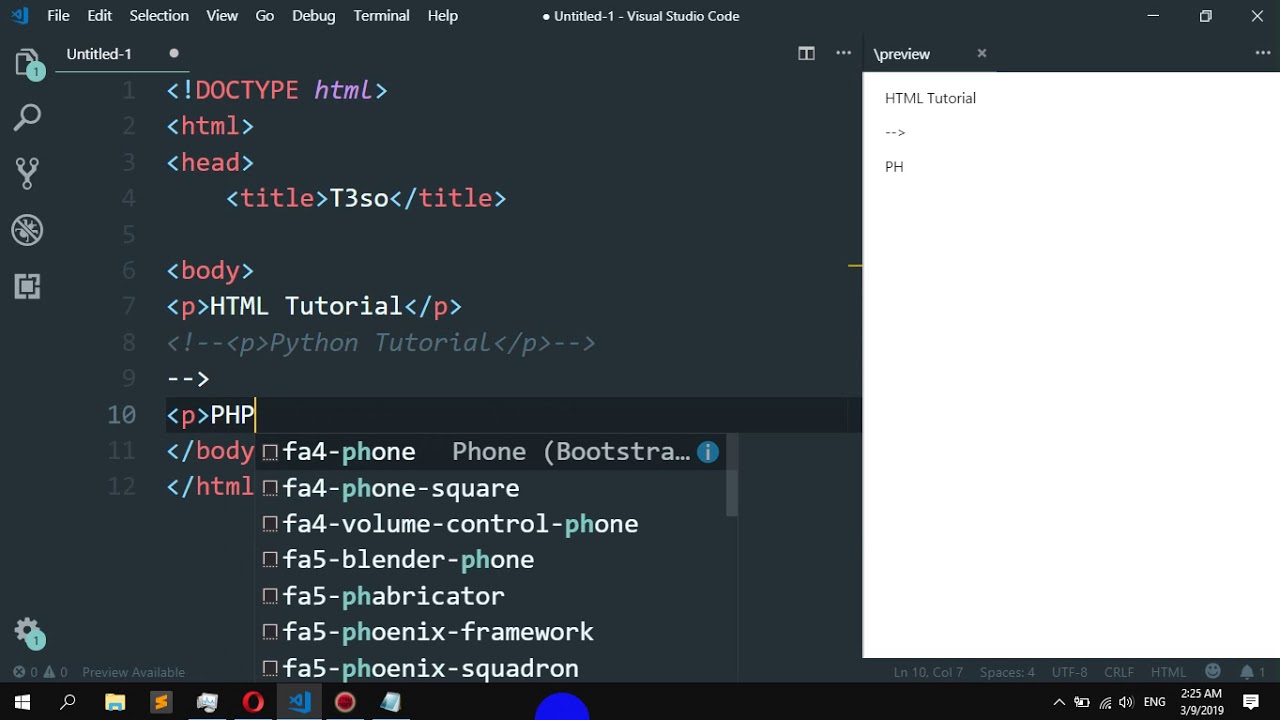This screenshot has width=1280, height=720.
Task: Open the Debug menu
Action: coord(314,16)
